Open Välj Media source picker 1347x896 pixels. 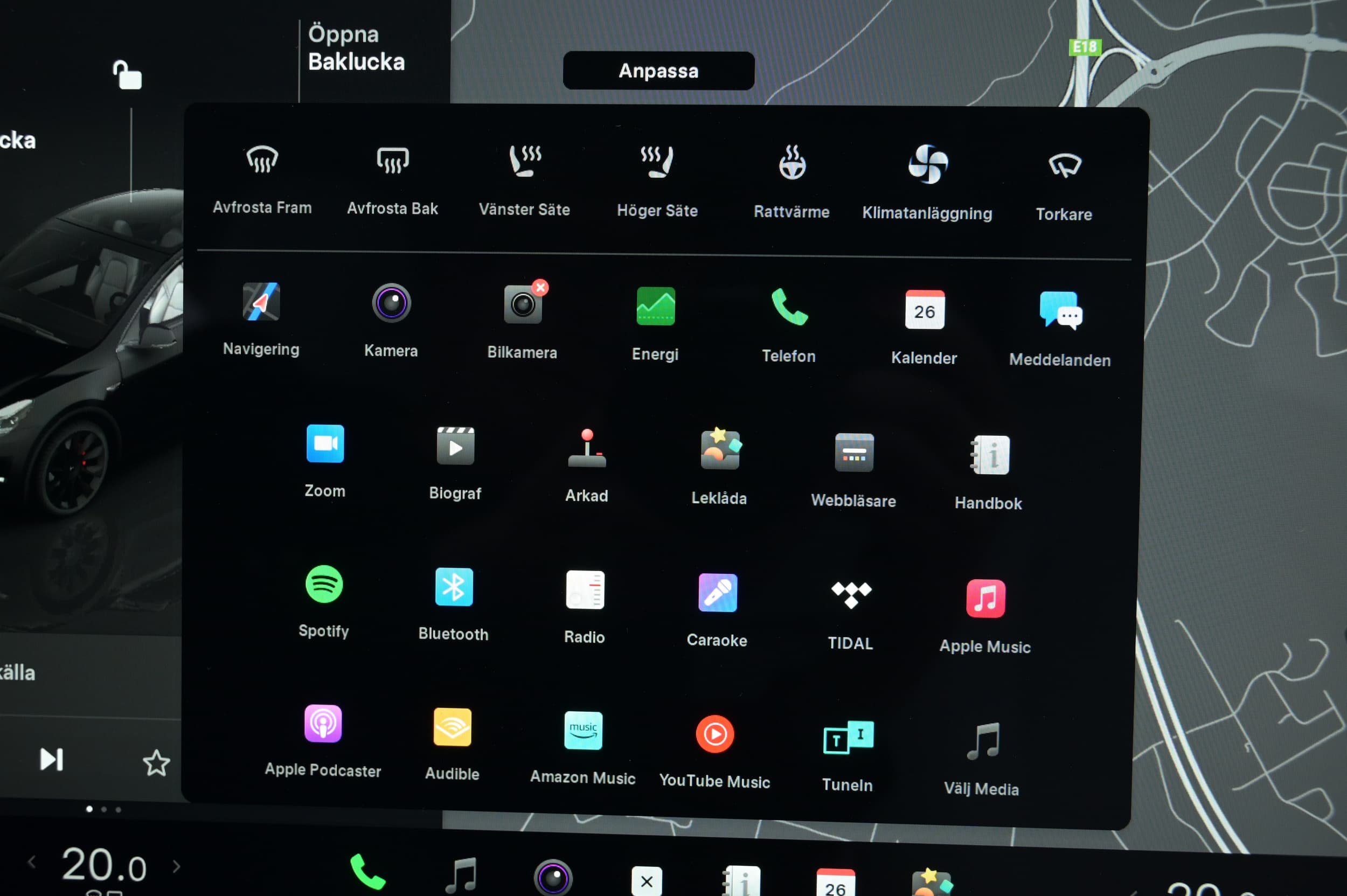(x=982, y=760)
